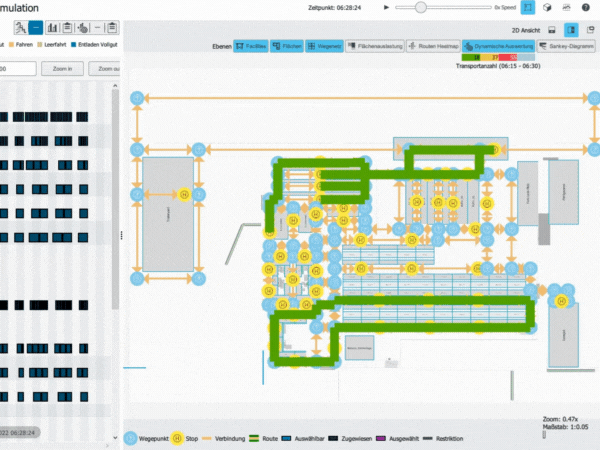Open the help question mark icon
Screen dimensions: 600x450
586,8
